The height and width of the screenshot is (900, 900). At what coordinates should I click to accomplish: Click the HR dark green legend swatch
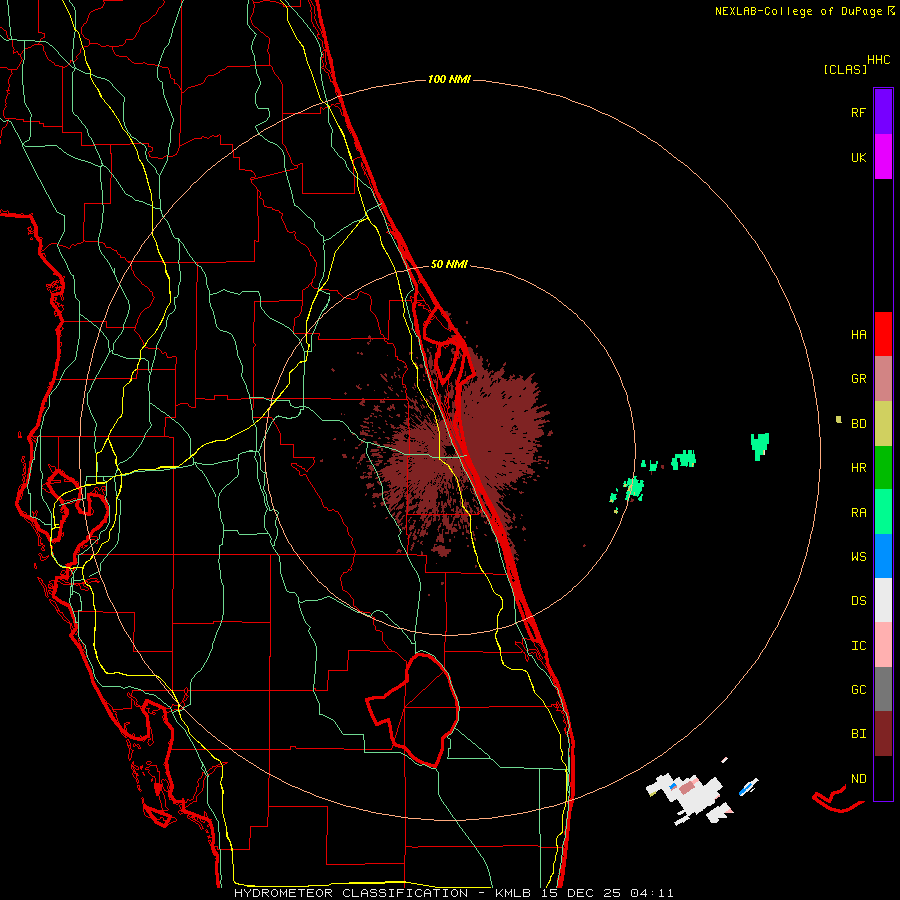click(x=883, y=468)
